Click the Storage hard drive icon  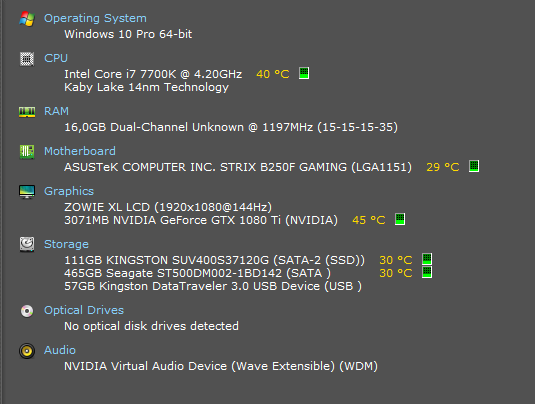click(x=27, y=244)
